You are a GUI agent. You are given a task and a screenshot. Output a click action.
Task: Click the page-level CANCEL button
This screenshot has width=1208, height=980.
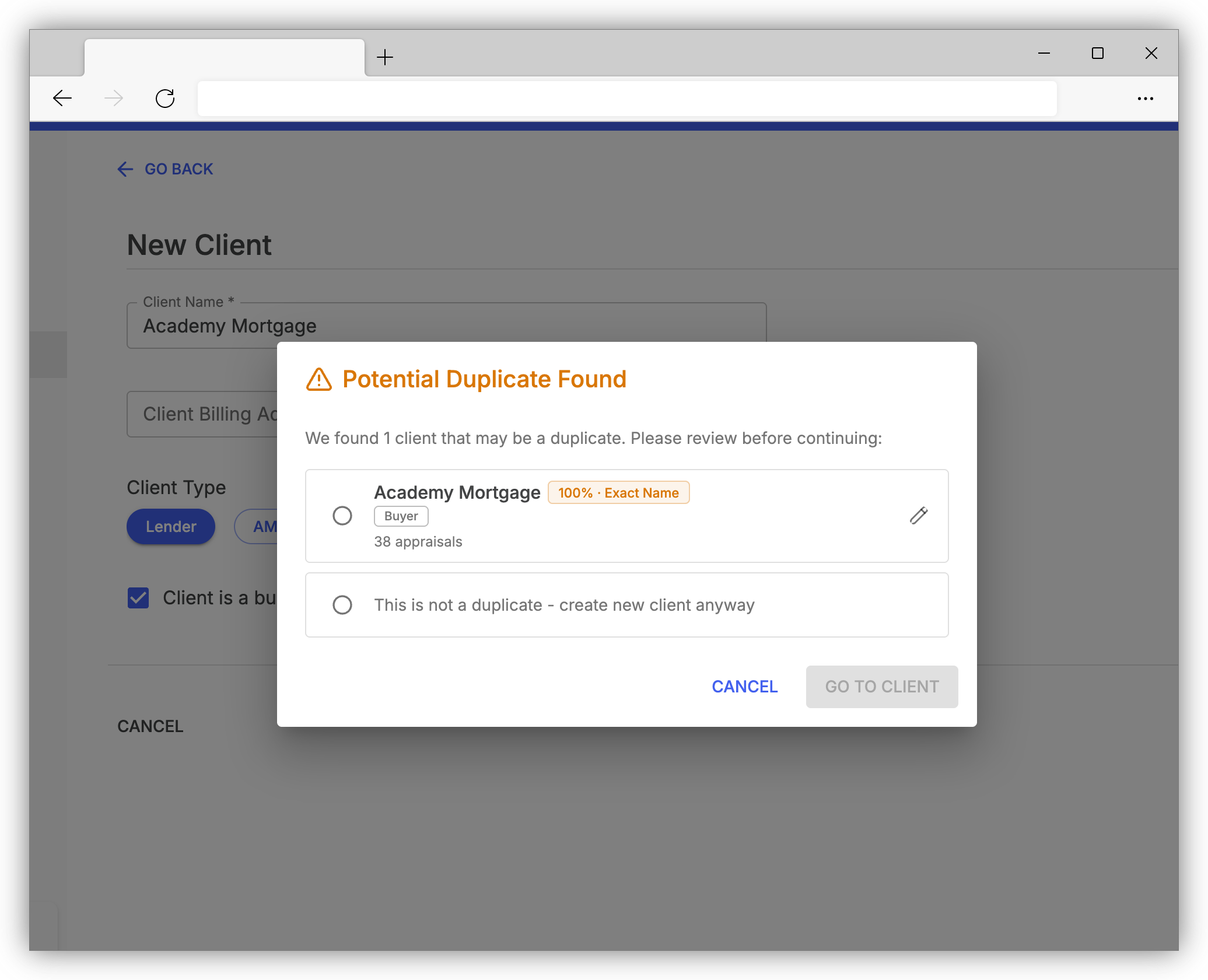[x=150, y=726]
